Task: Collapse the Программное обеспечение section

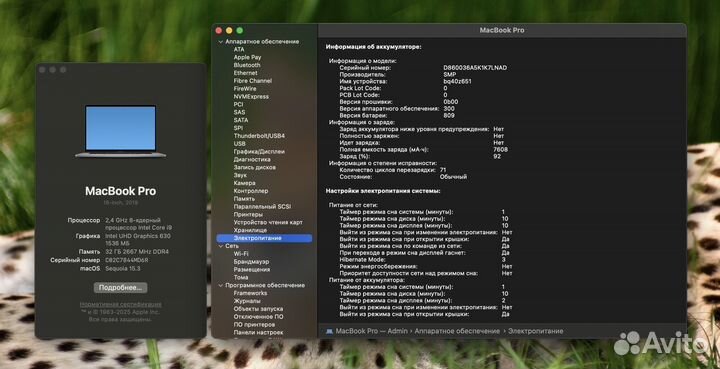Action: click(x=220, y=285)
